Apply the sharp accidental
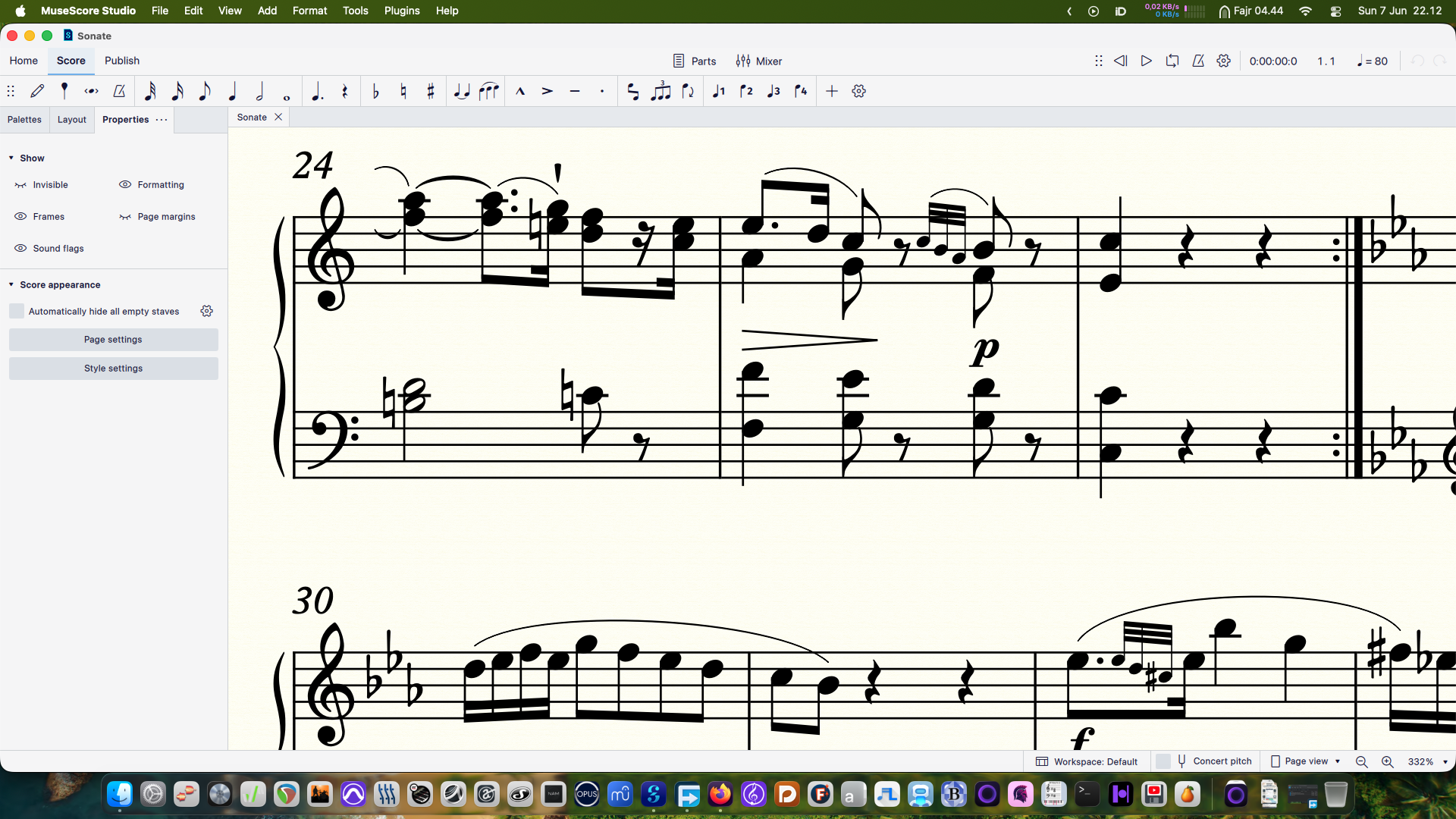 pos(431,91)
